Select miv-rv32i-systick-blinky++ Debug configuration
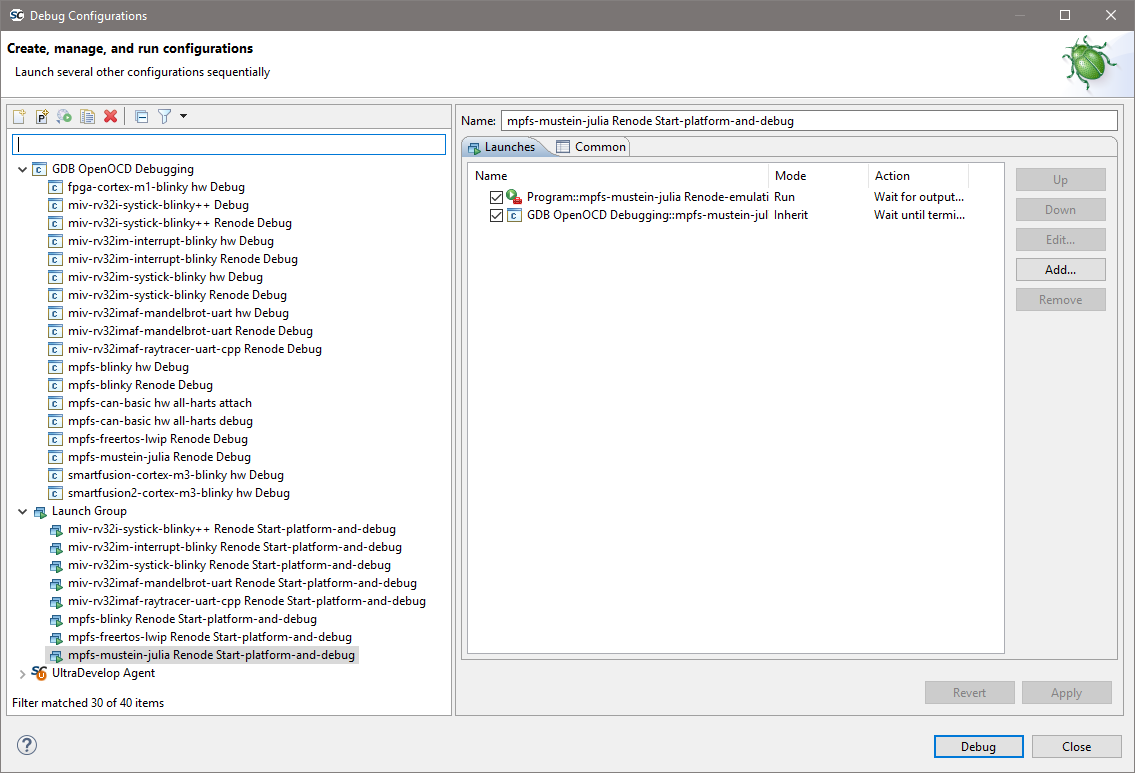Screen dimensions: 1135x773 [x=158, y=206]
